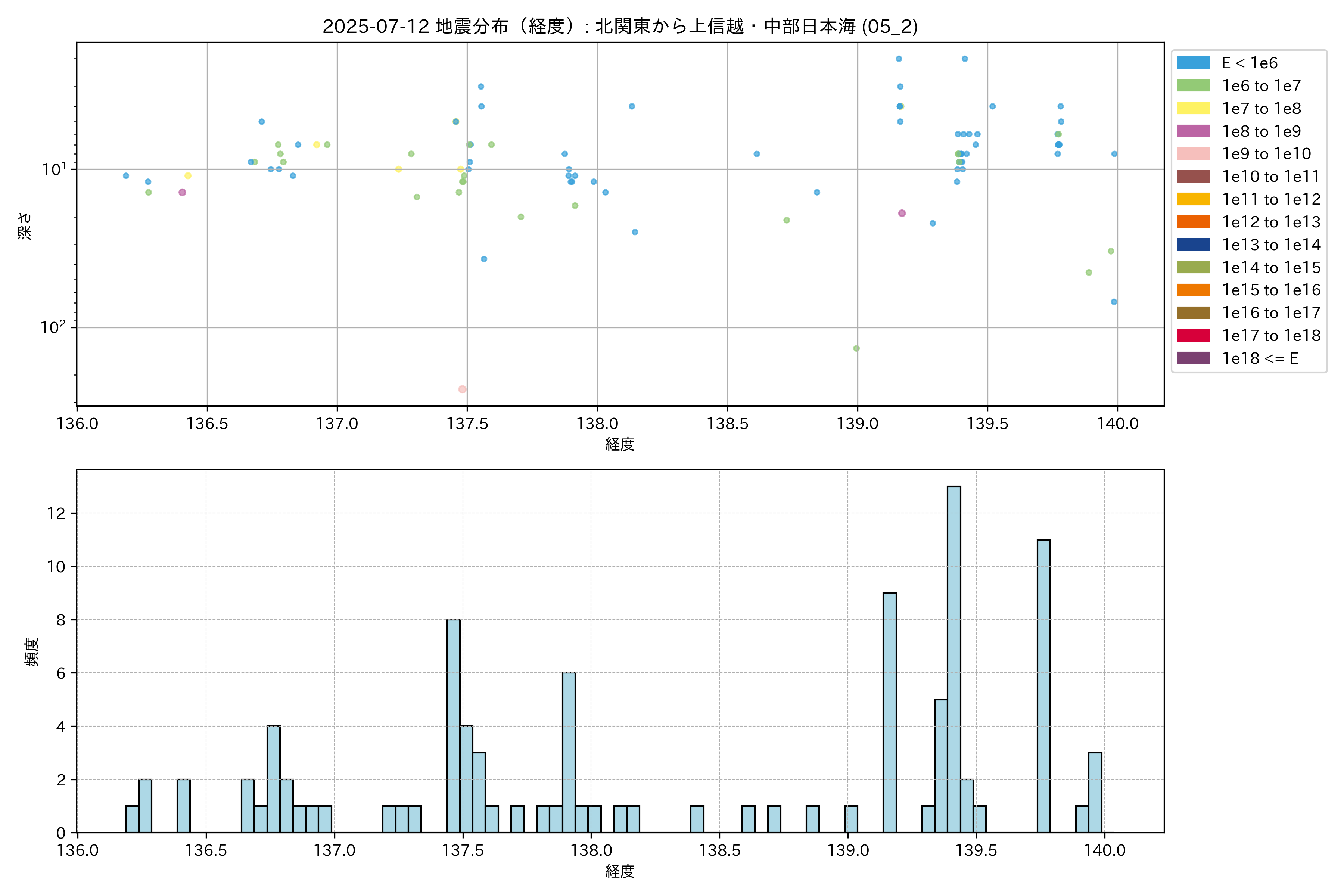1344x896 pixels.
Task: Click the yellow 1e7 to 1e8 swatch
Action: pyautogui.click(x=1193, y=109)
